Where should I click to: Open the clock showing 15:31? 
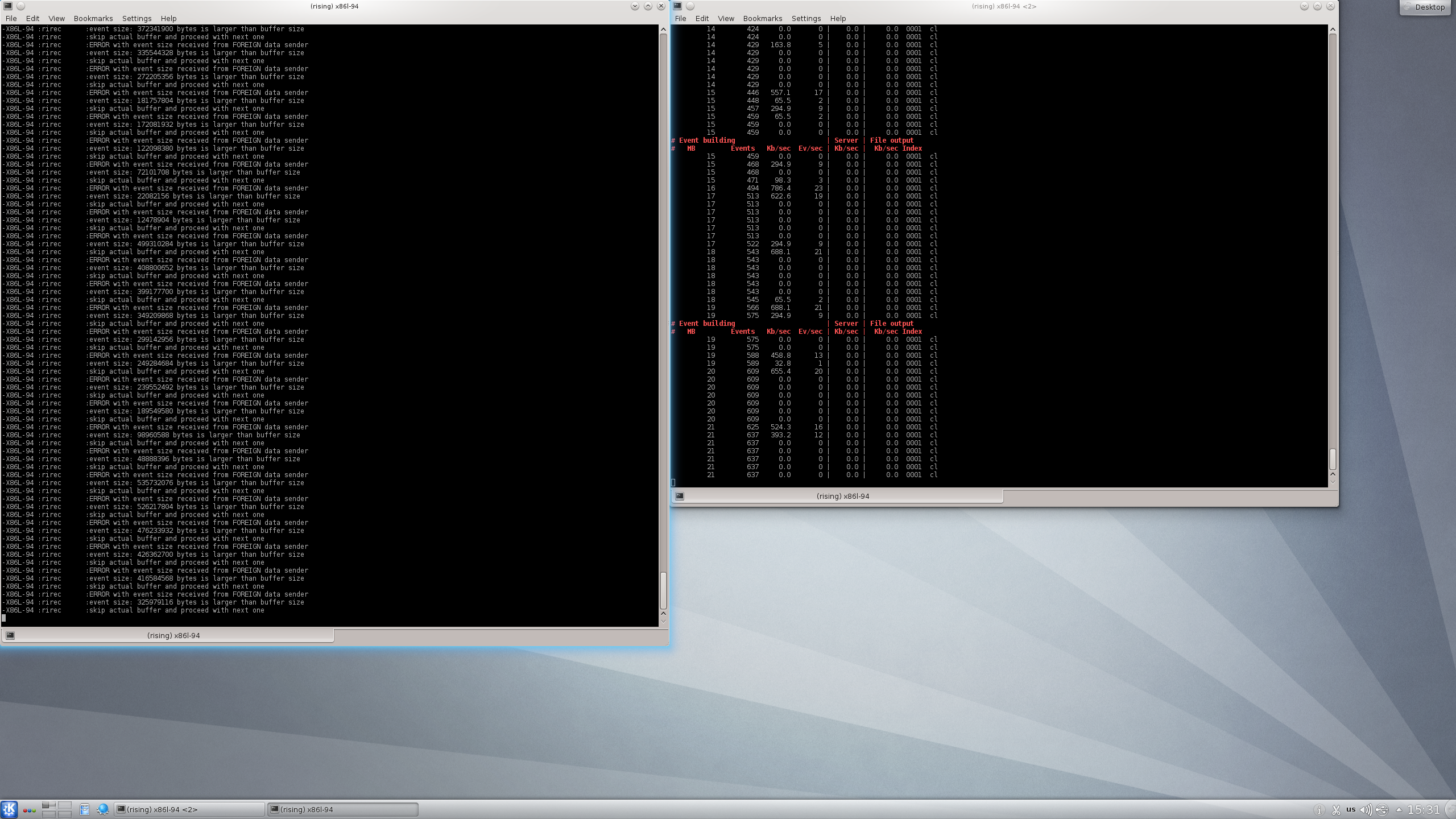coord(1424,809)
